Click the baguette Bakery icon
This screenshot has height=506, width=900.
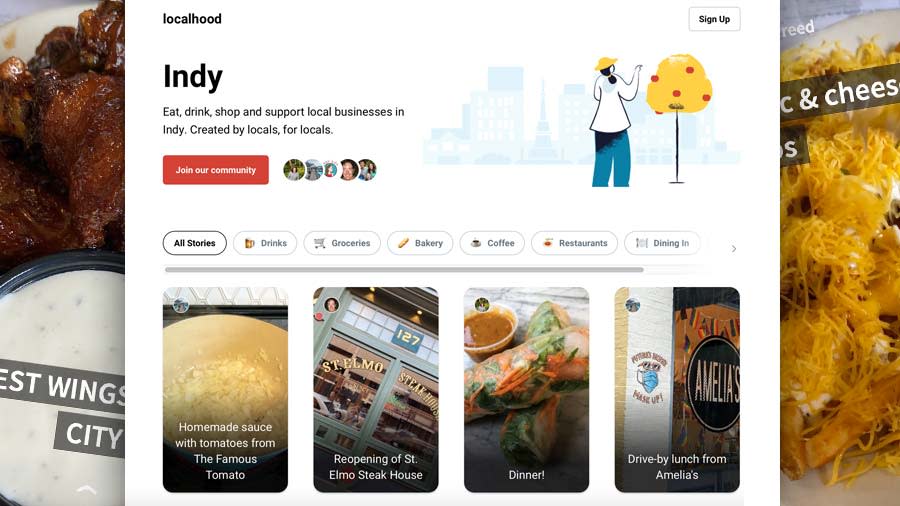coord(404,243)
